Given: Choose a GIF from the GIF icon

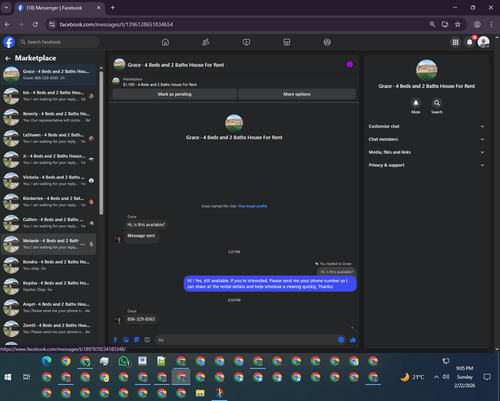Looking at the screenshot, I should [x=147, y=340].
